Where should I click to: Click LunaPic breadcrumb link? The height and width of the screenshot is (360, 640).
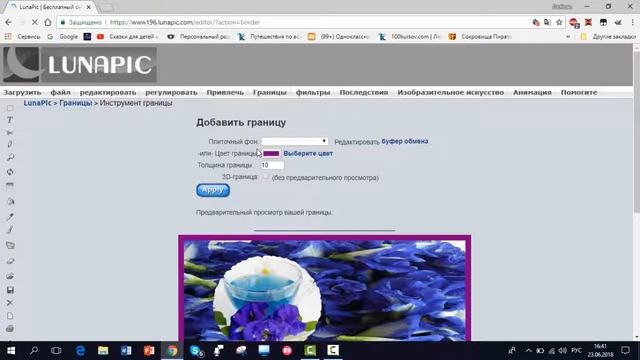click(x=38, y=103)
